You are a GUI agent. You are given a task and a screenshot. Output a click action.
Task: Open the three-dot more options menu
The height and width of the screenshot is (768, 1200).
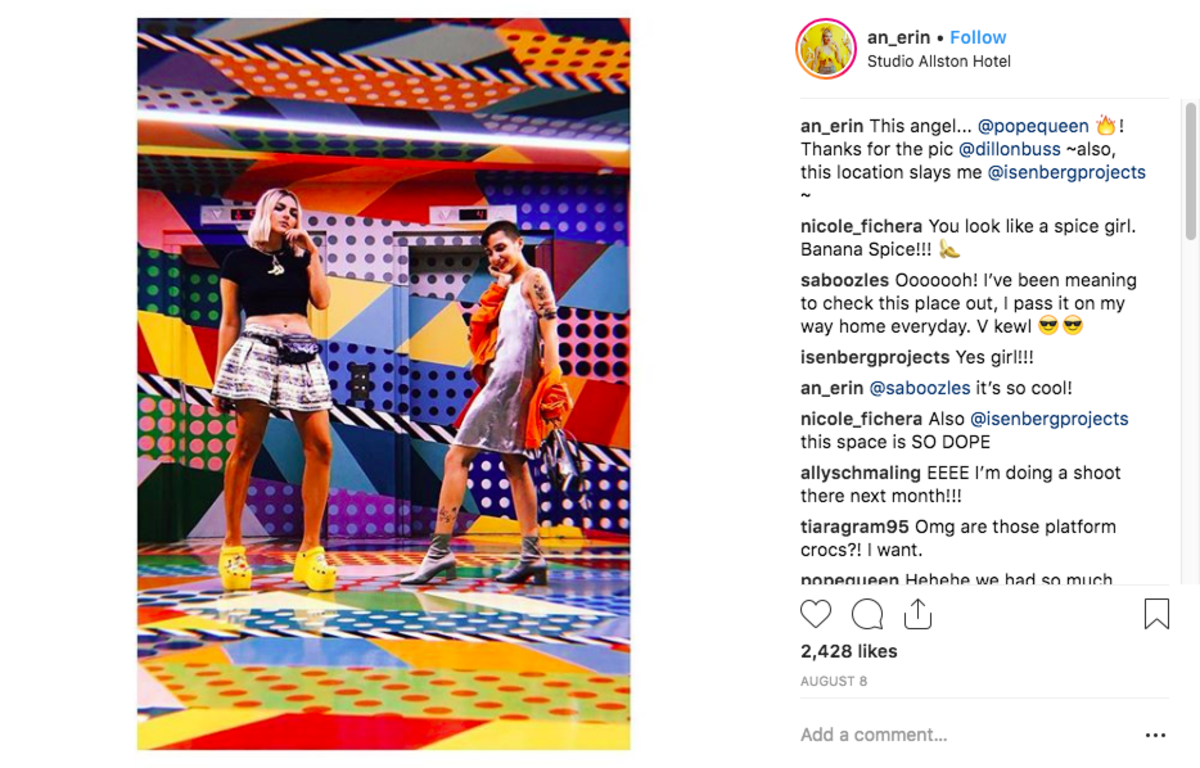(1155, 735)
